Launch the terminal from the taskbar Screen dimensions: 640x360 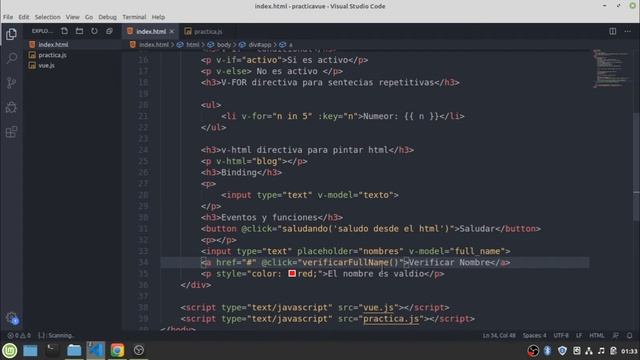click(x=52, y=350)
